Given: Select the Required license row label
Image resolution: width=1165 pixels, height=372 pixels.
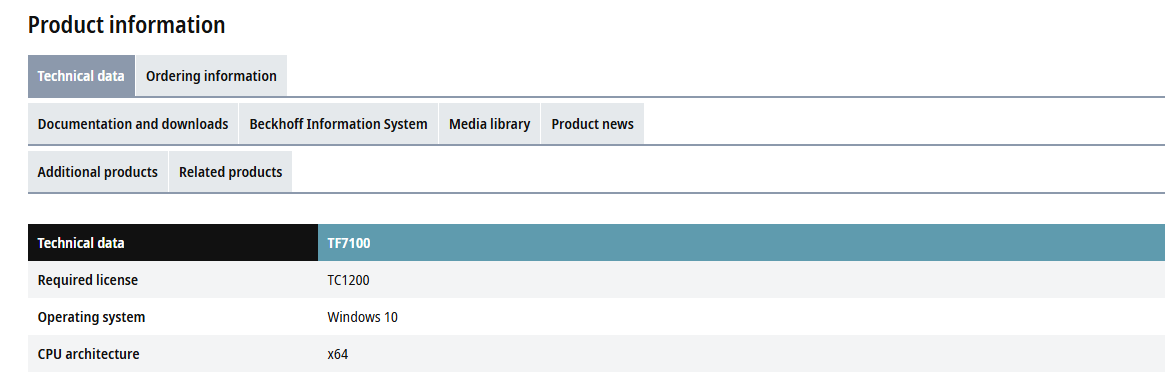Looking at the screenshot, I should coord(88,280).
